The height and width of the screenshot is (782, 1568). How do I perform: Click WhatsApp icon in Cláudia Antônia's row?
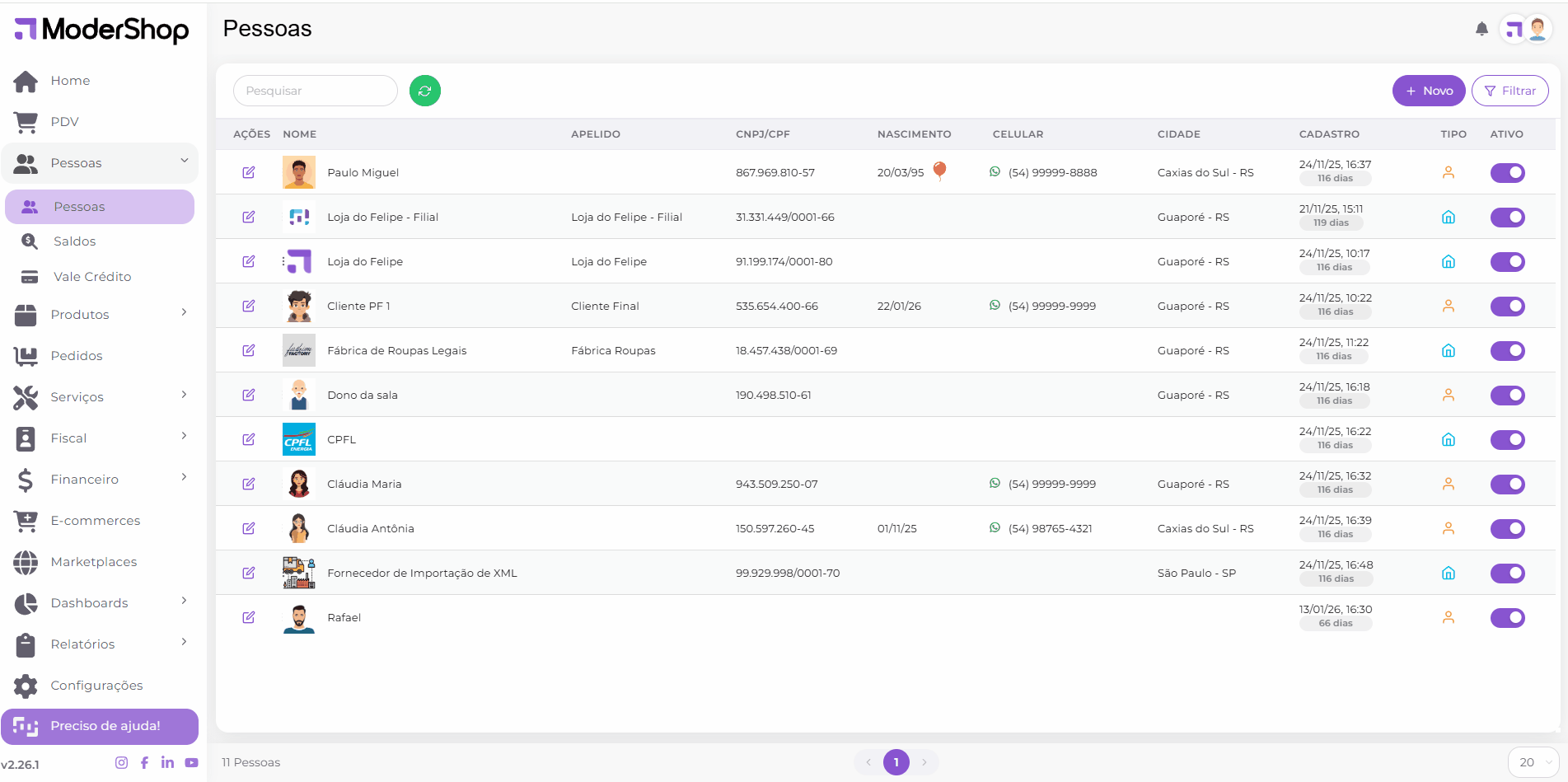(x=995, y=528)
